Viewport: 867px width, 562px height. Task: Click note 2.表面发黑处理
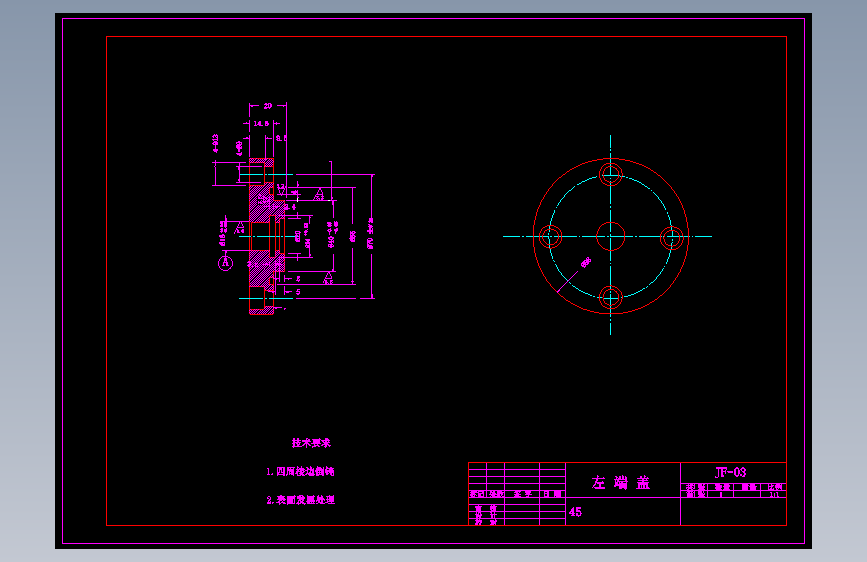301,500
